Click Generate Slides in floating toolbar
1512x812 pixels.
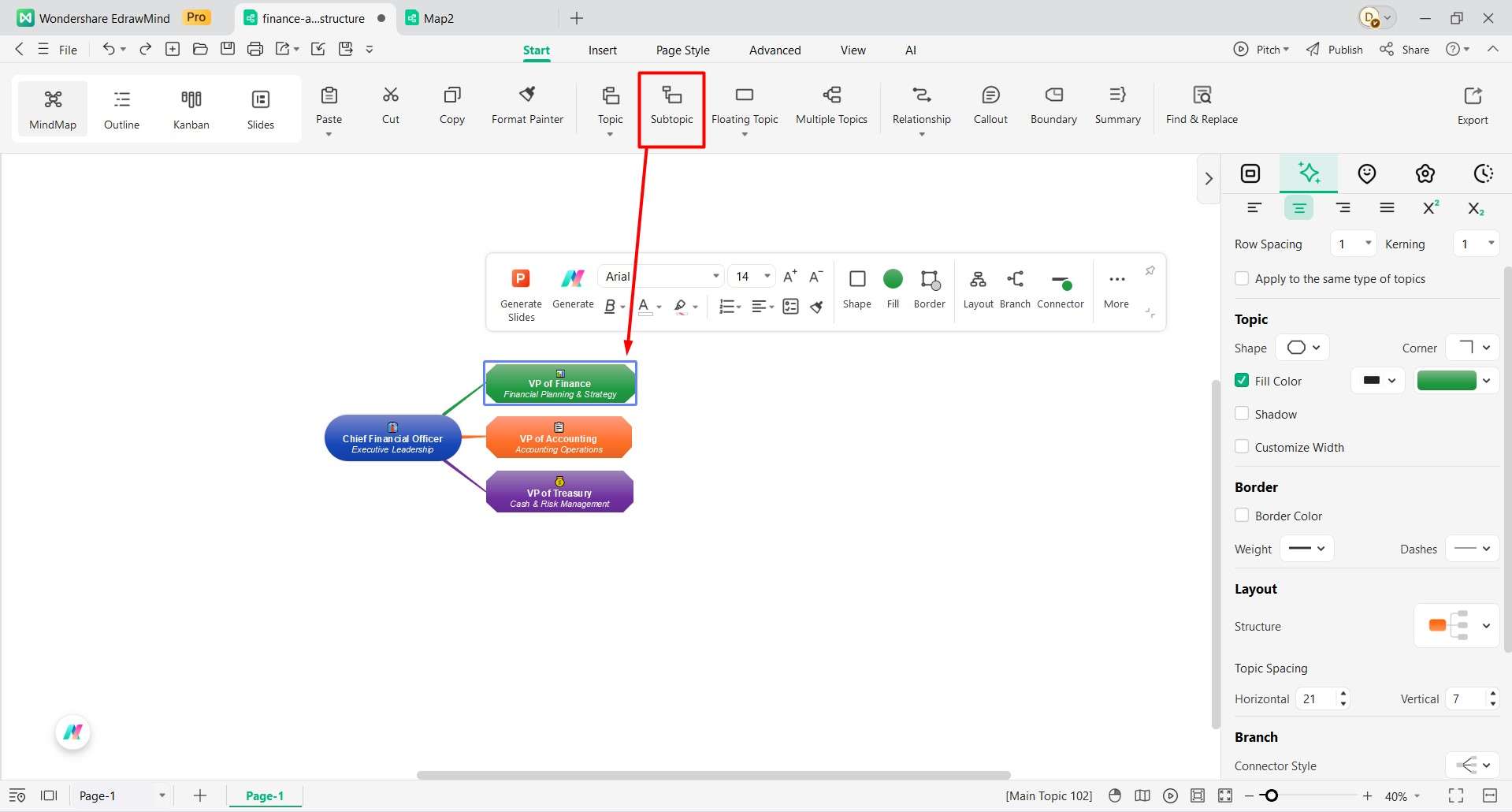coord(521,295)
